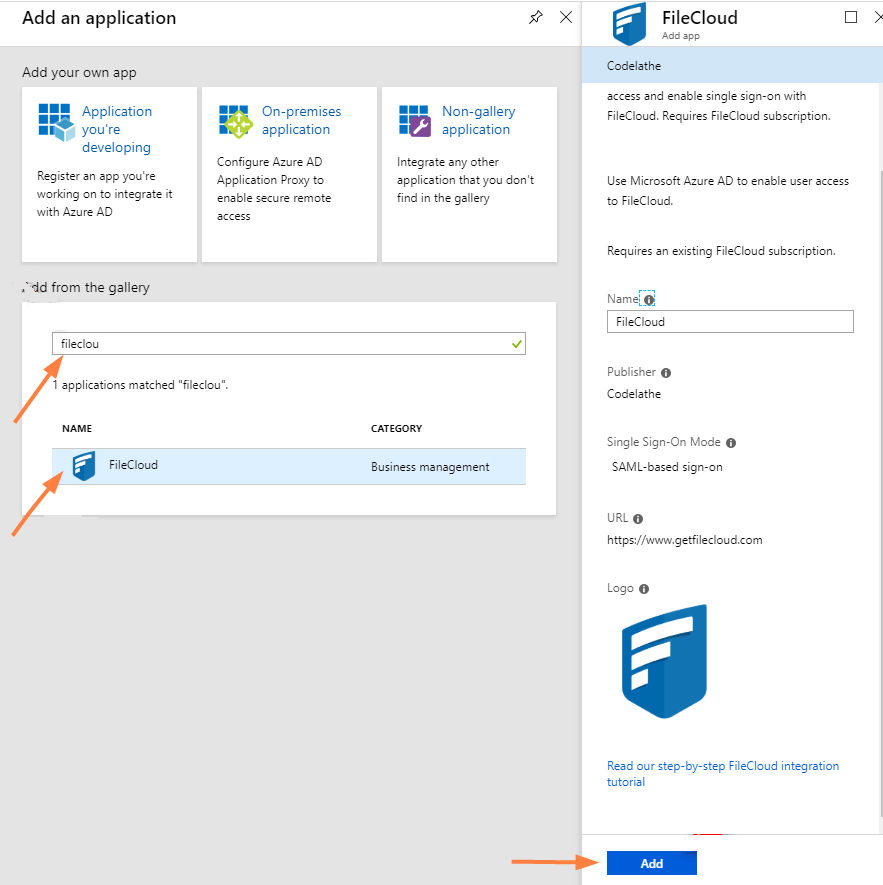The height and width of the screenshot is (885, 883).
Task: Click the https://www.getfilecloud.com URL text
Action: [x=684, y=540]
